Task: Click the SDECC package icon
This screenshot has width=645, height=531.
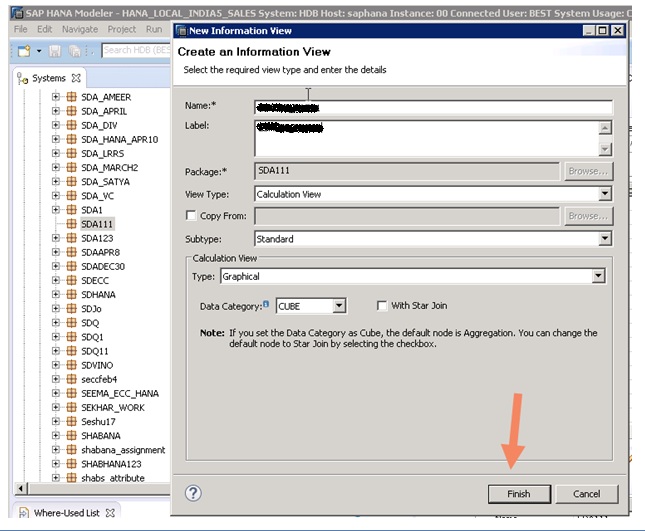Action: 72,280
